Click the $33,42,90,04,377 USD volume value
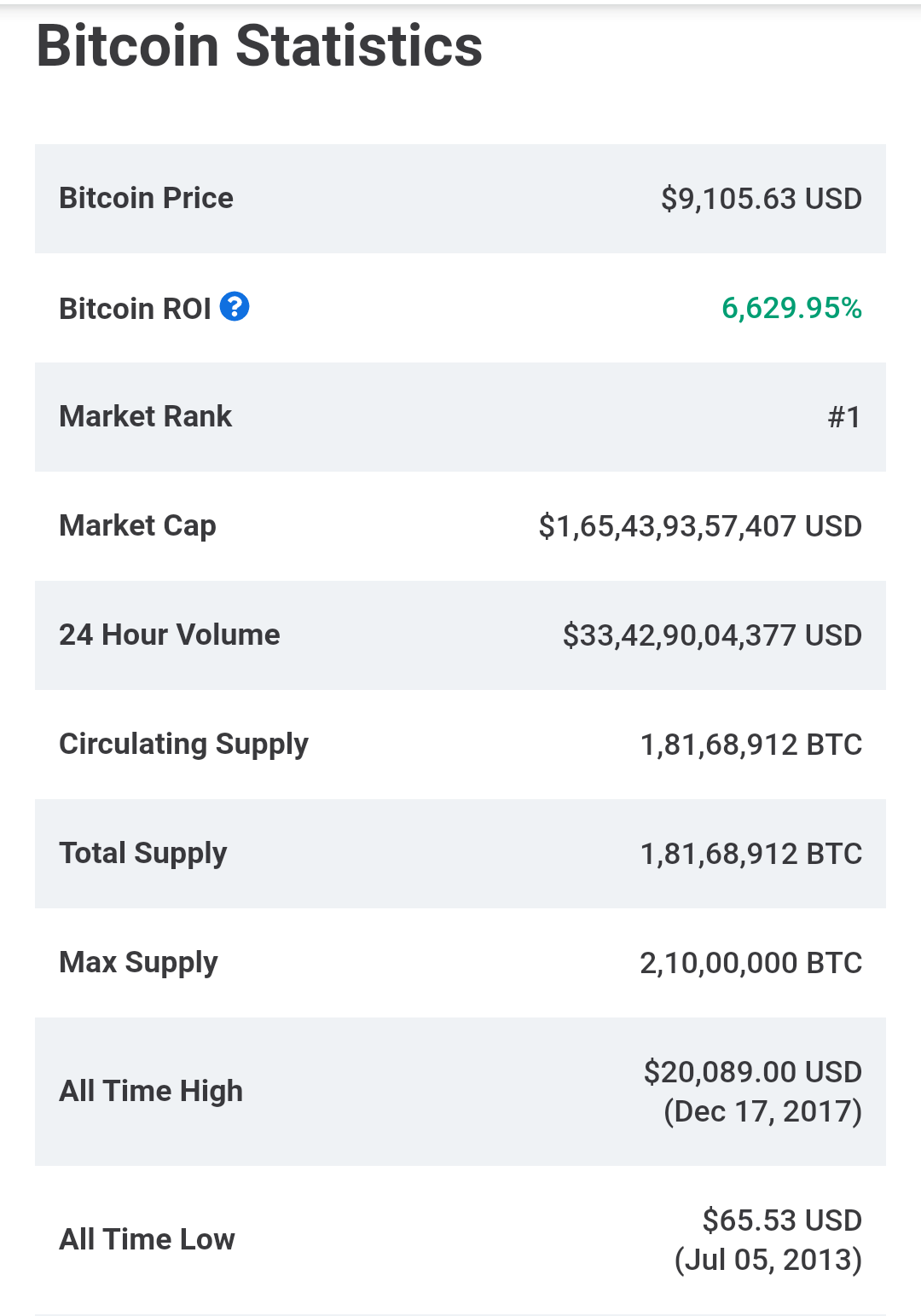921x1316 pixels. [x=711, y=635]
